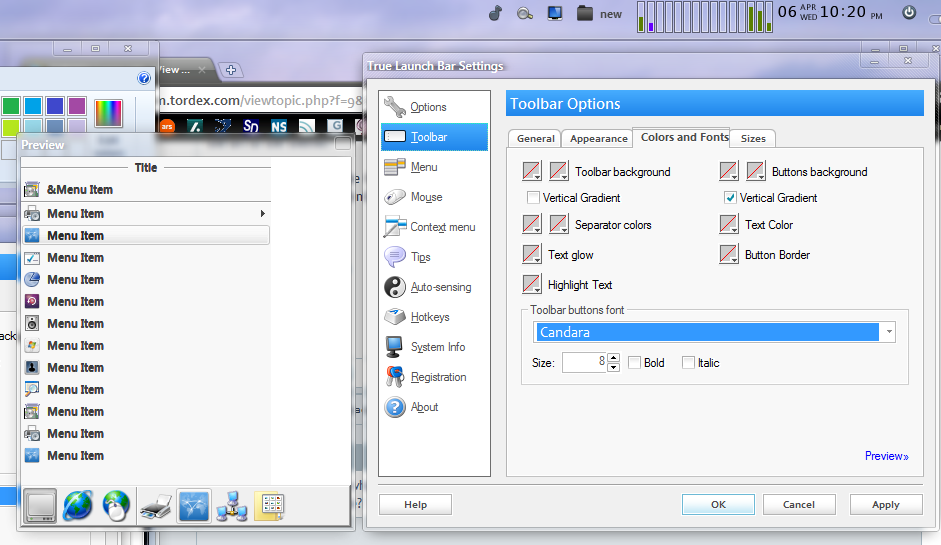Enable Vertical Gradient for toolbar background

coord(534,198)
